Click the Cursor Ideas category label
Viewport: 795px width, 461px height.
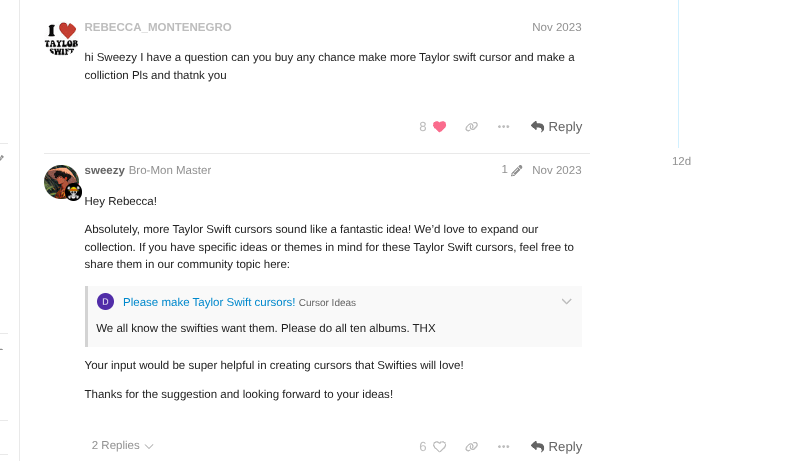click(x=327, y=303)
